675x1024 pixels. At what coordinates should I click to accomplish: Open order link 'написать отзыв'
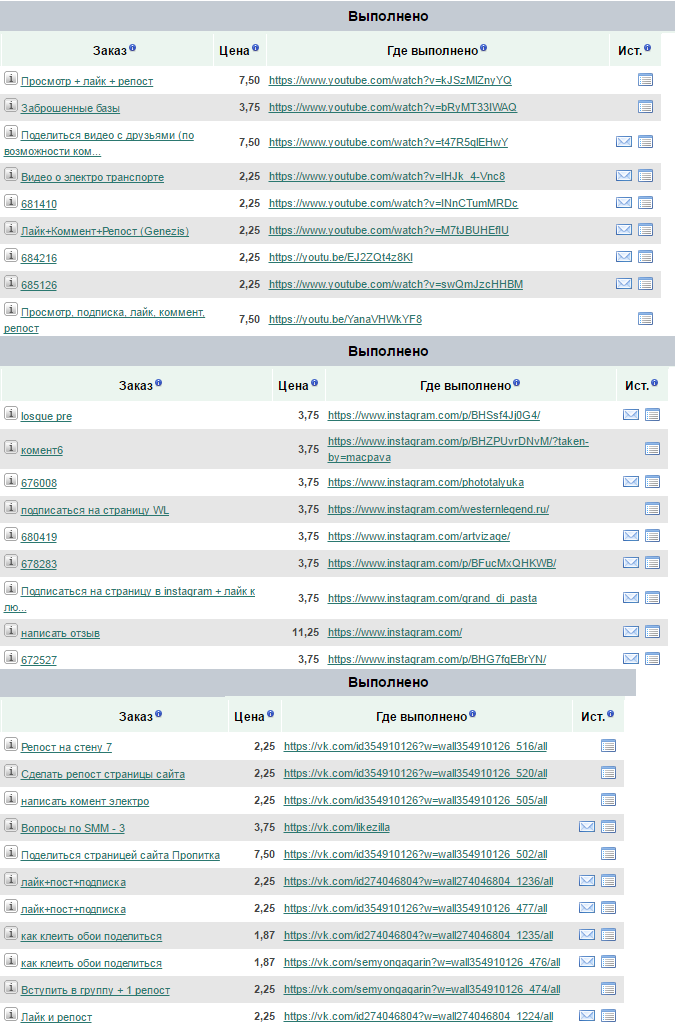(60, 633)
